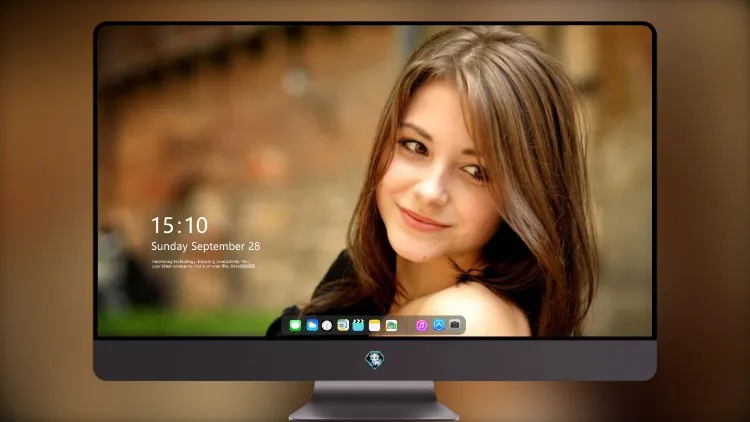The width and height of the screenshot is (750, 422).
Task: Open the green-and-blue document app beside the Clock
Action: (x=343, y=326)
